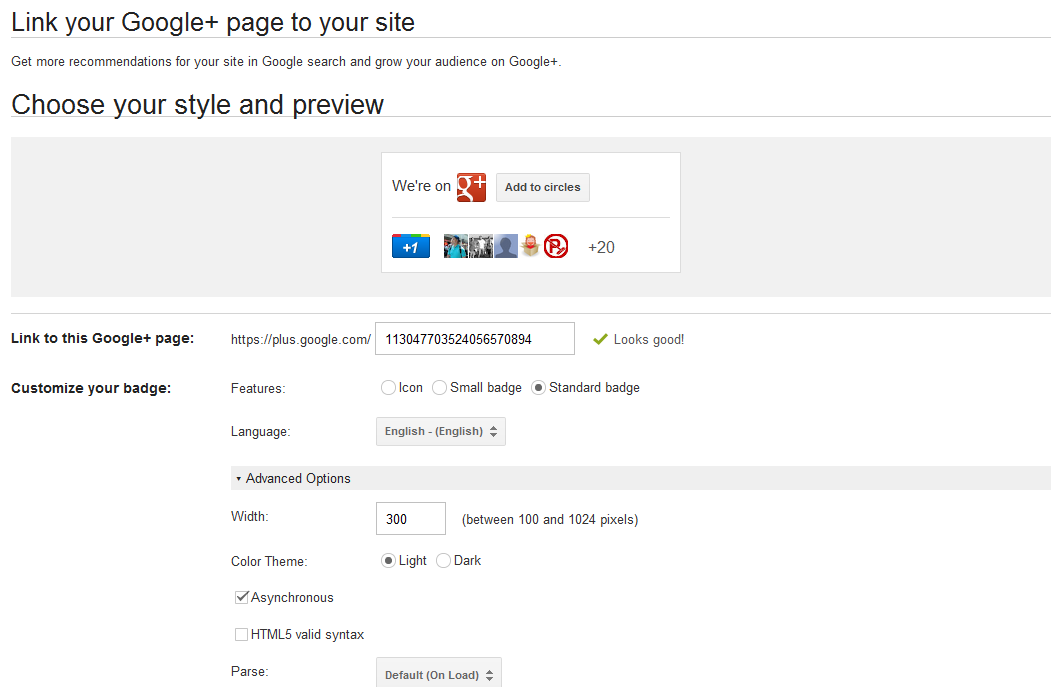Click the Looks good! status text

click(x=649, y=340)
